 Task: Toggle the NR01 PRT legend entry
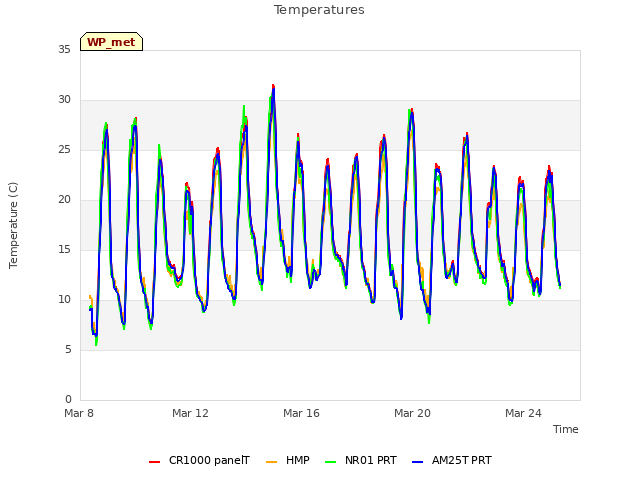tap(361, 460)
